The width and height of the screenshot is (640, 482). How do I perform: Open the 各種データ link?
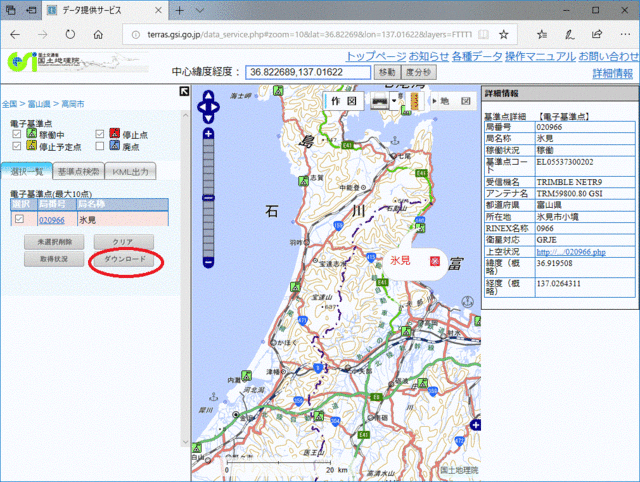pos(477,56)
